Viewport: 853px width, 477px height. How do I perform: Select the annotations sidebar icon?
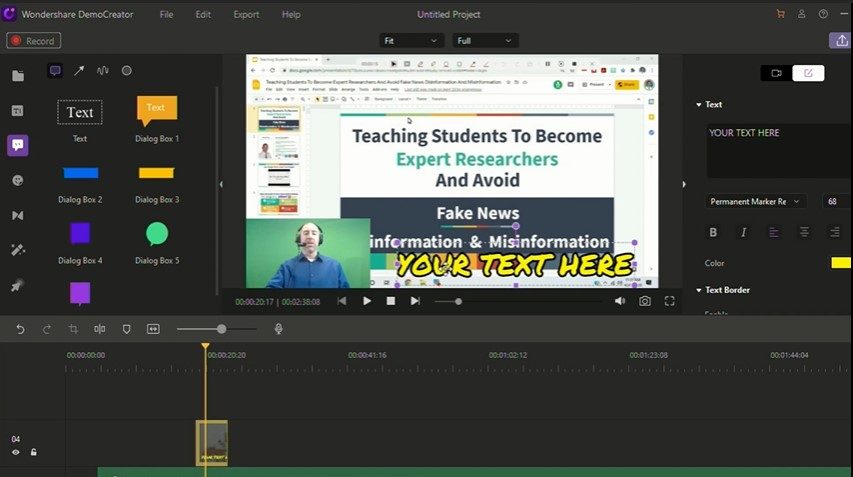coord(18,145)
